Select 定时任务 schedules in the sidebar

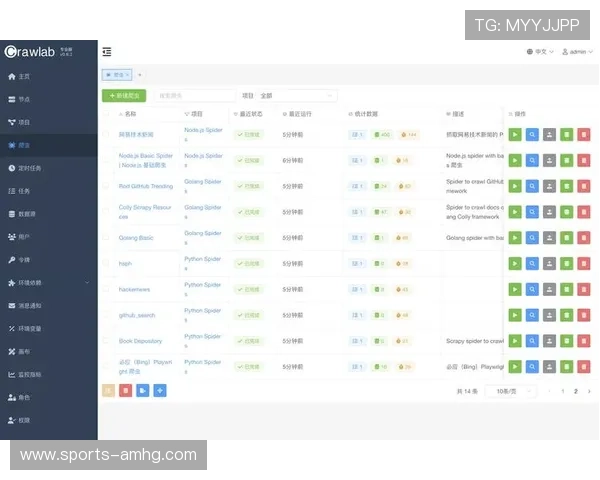tap(25, 168)
